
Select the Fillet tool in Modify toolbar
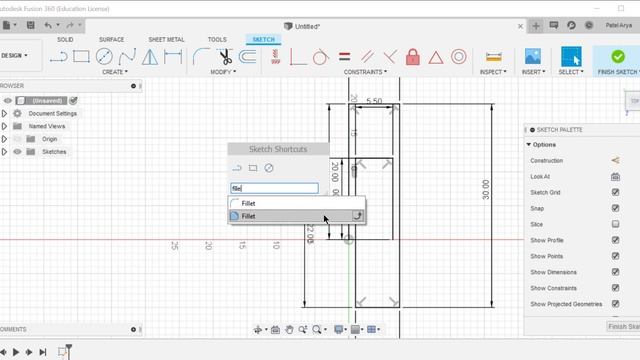point(201,57)
